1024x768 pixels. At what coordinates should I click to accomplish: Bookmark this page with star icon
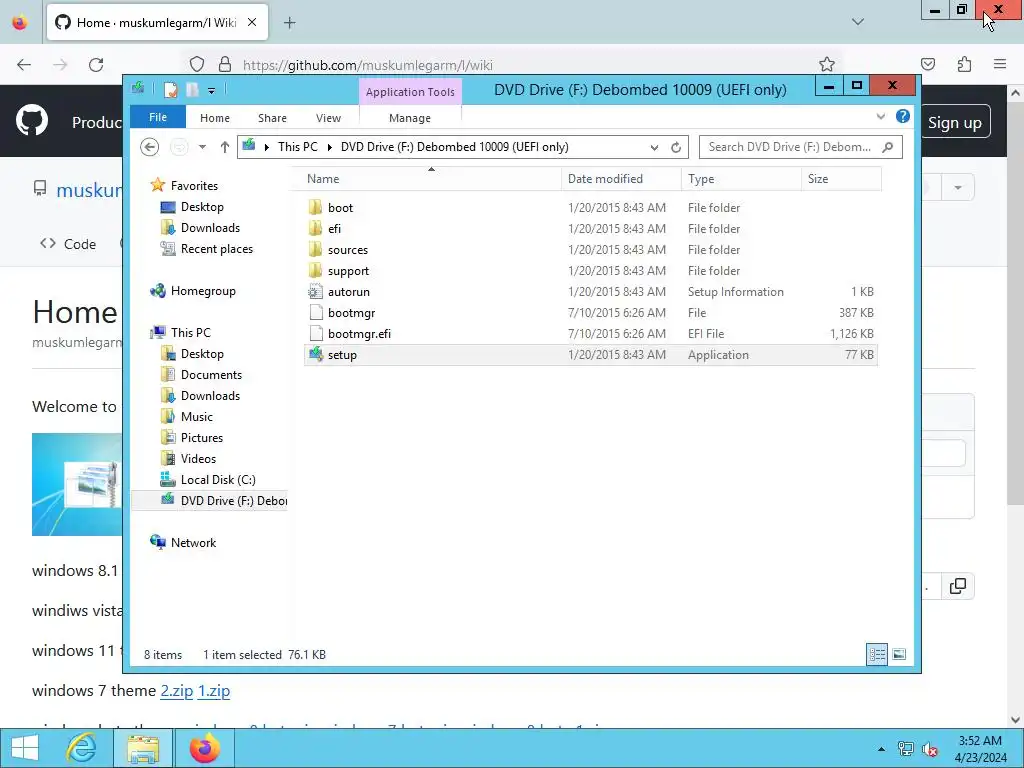[x=827, y=65]
